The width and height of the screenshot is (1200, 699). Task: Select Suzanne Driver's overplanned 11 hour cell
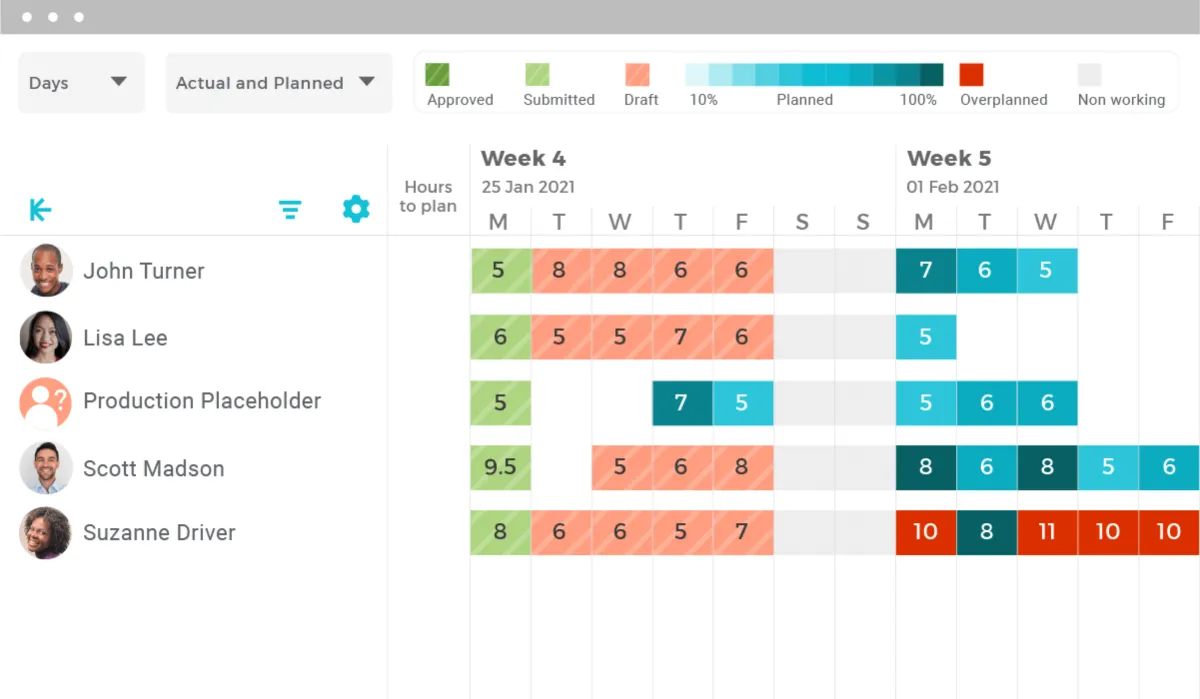pyautogui.click(x=1047, y=532)
